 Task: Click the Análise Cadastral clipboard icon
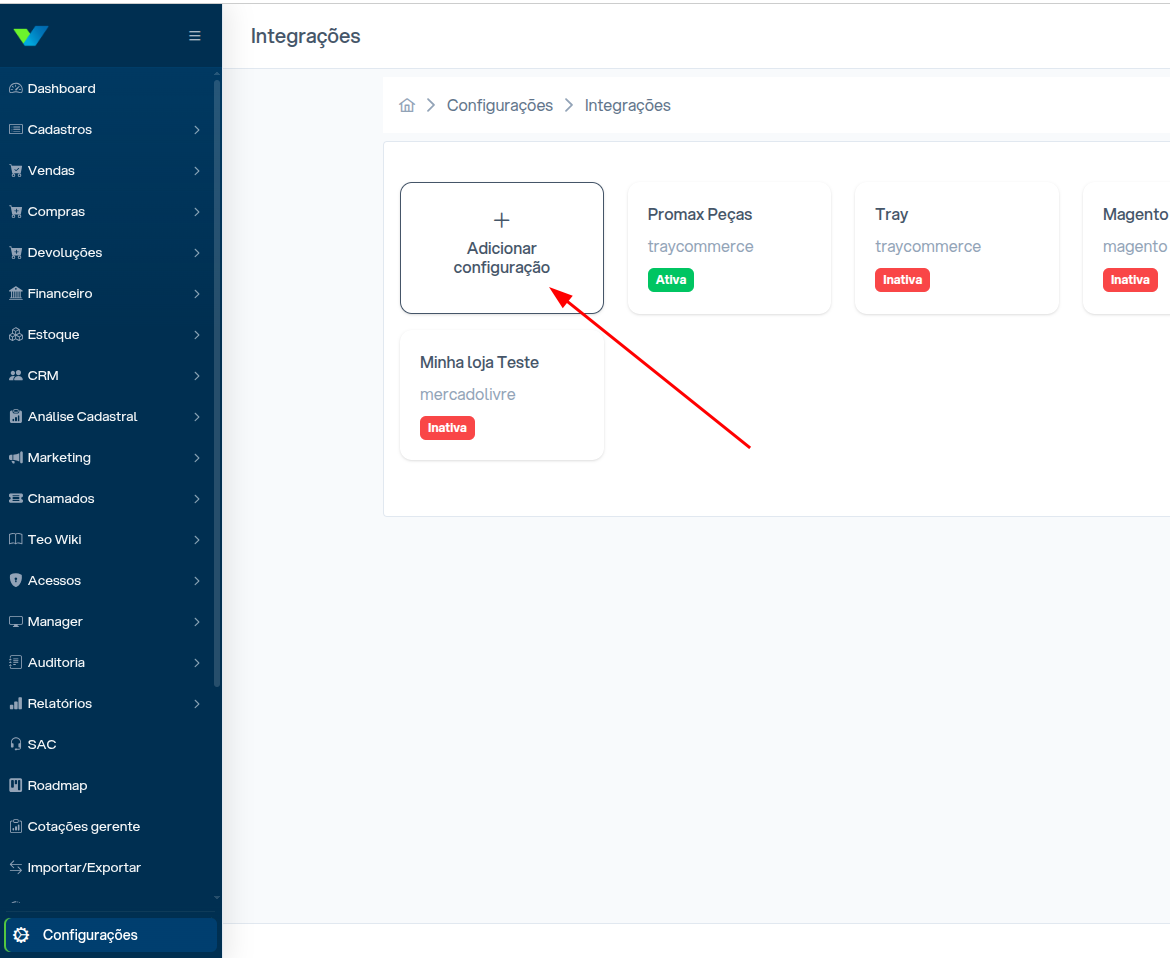click(x=16, y=416)
